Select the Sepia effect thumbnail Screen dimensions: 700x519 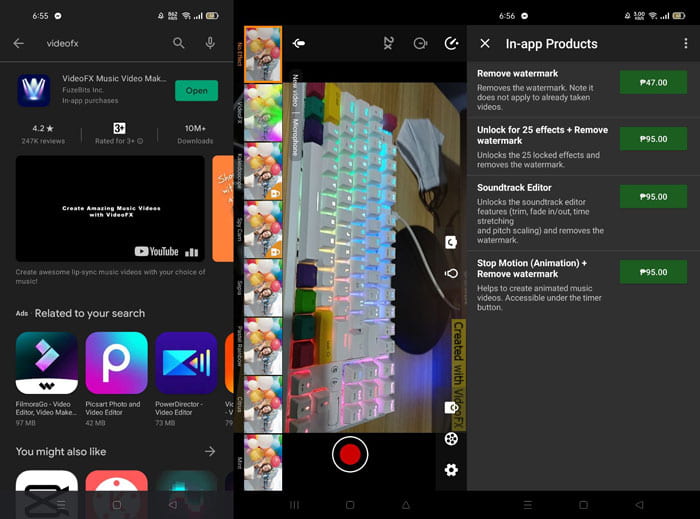click(263, 288)
